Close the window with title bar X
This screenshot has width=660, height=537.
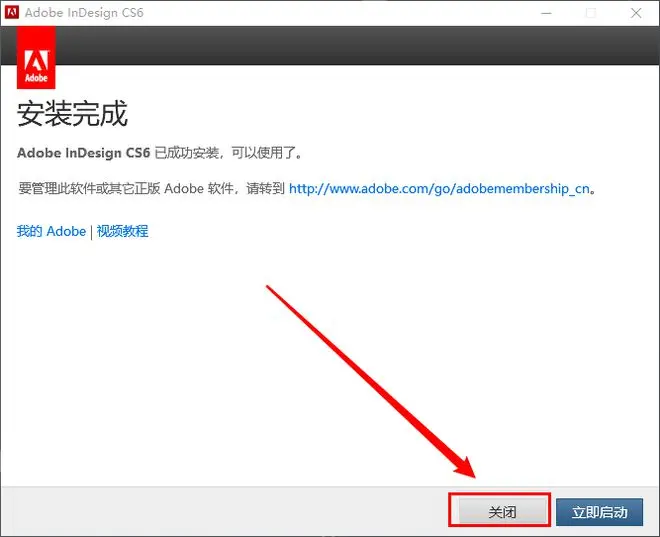(x=636, y=13)
